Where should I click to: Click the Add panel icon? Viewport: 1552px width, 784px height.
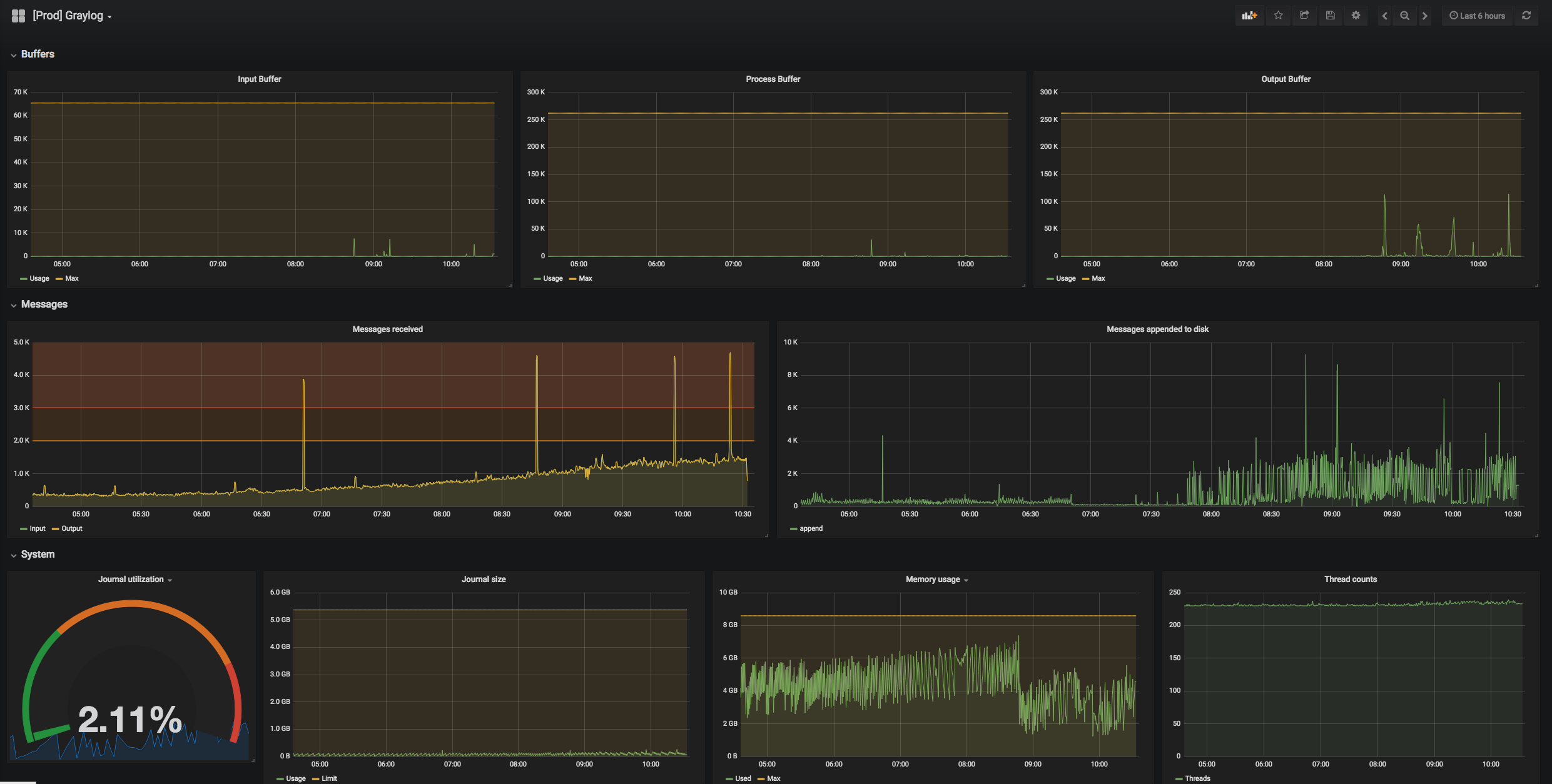point(1249,16)
